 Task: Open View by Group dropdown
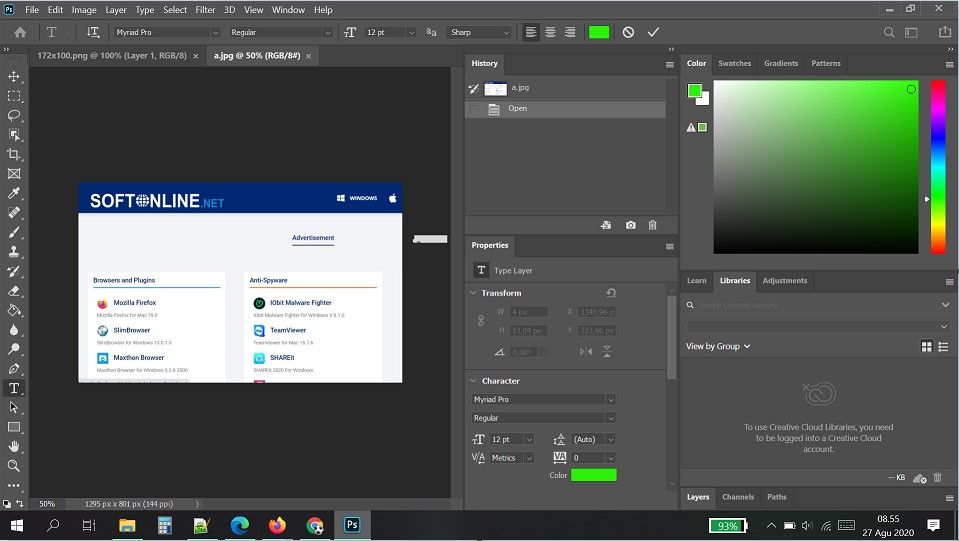tap(718, 346)
